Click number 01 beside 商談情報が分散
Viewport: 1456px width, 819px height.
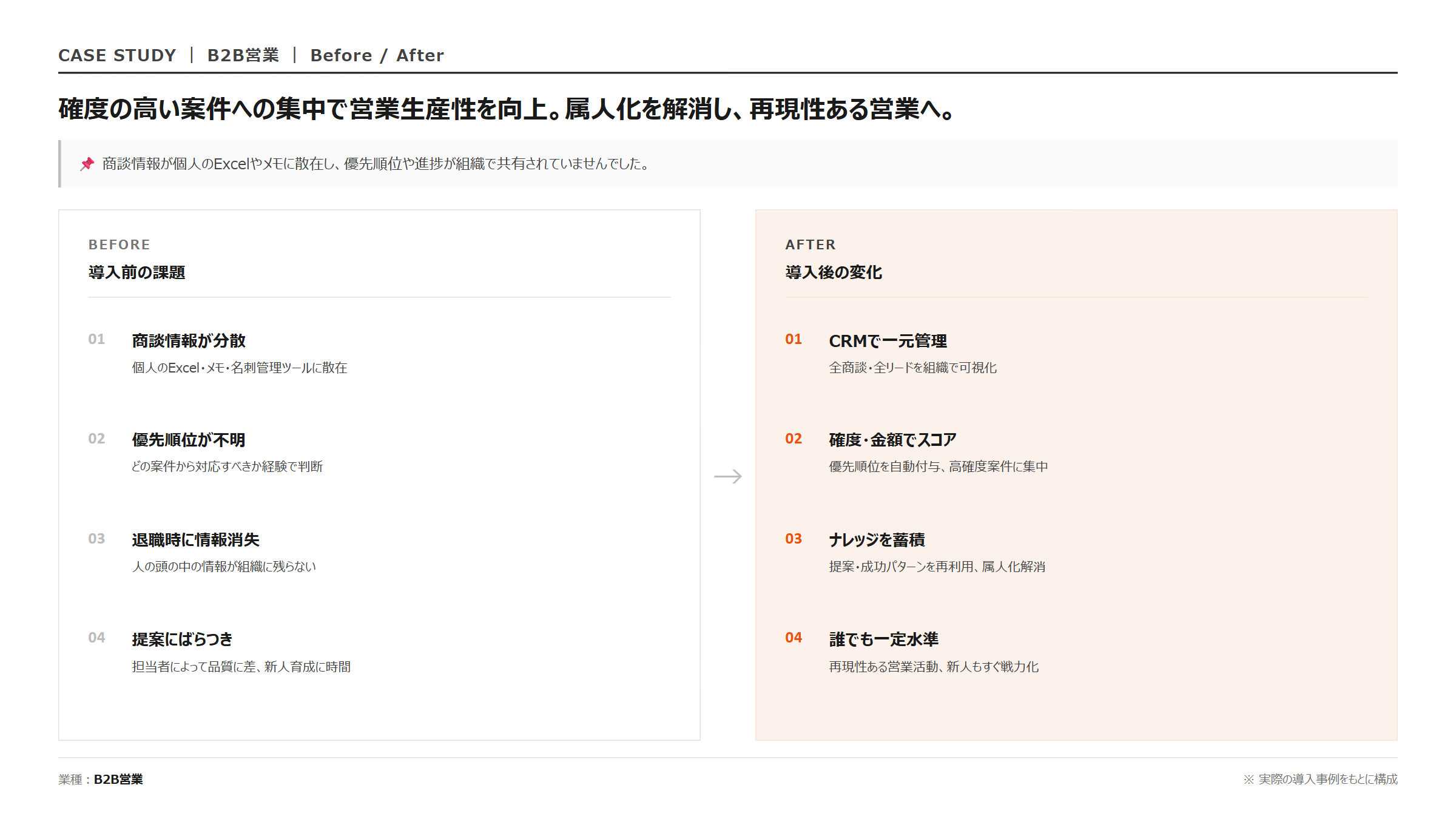[x=96, y=339]
